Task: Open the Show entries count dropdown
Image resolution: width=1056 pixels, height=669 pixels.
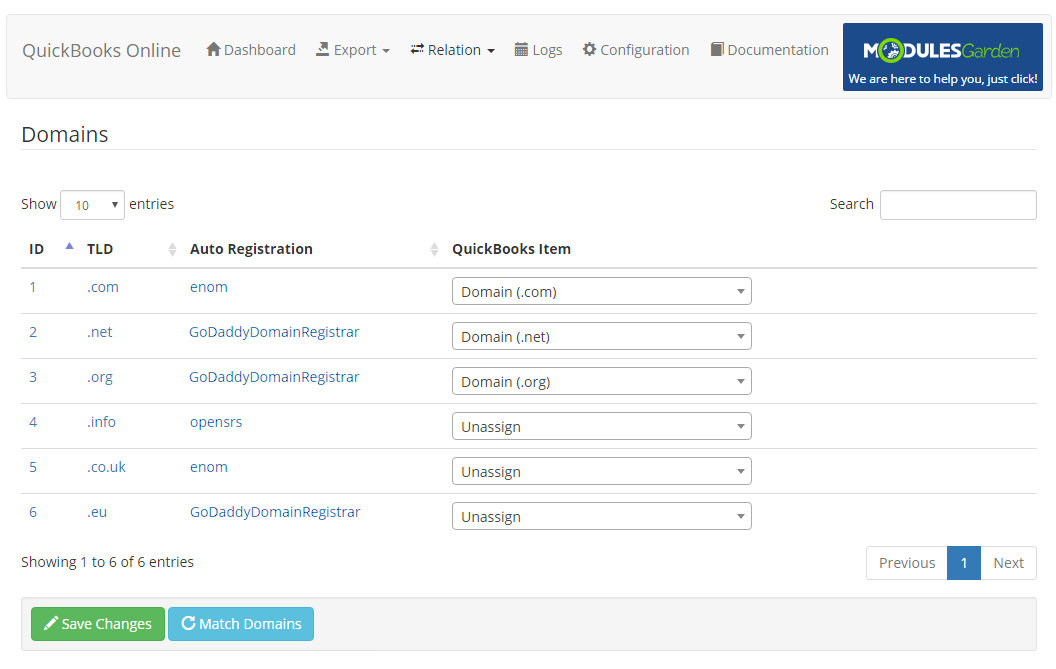Action: [x=92, y=205]
